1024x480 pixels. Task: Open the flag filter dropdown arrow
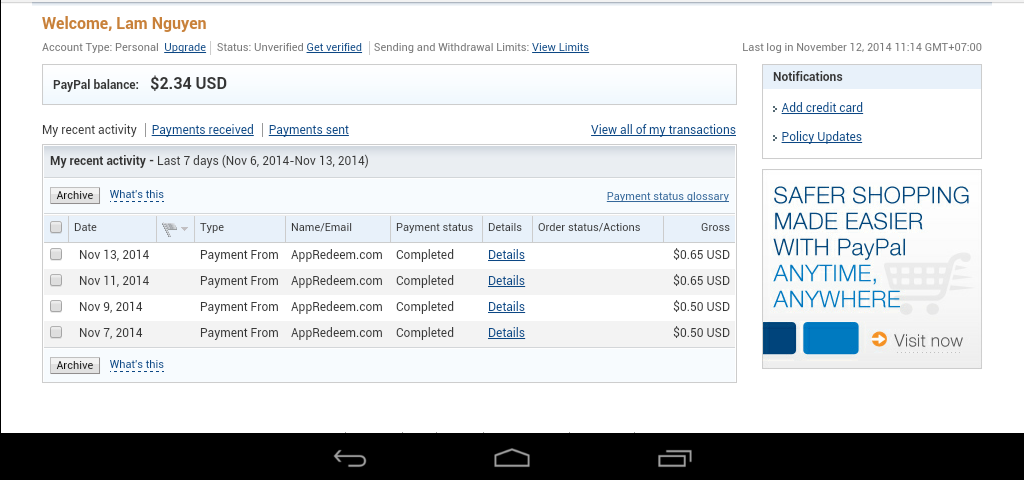pyautogui.click(x=184, y=229)
